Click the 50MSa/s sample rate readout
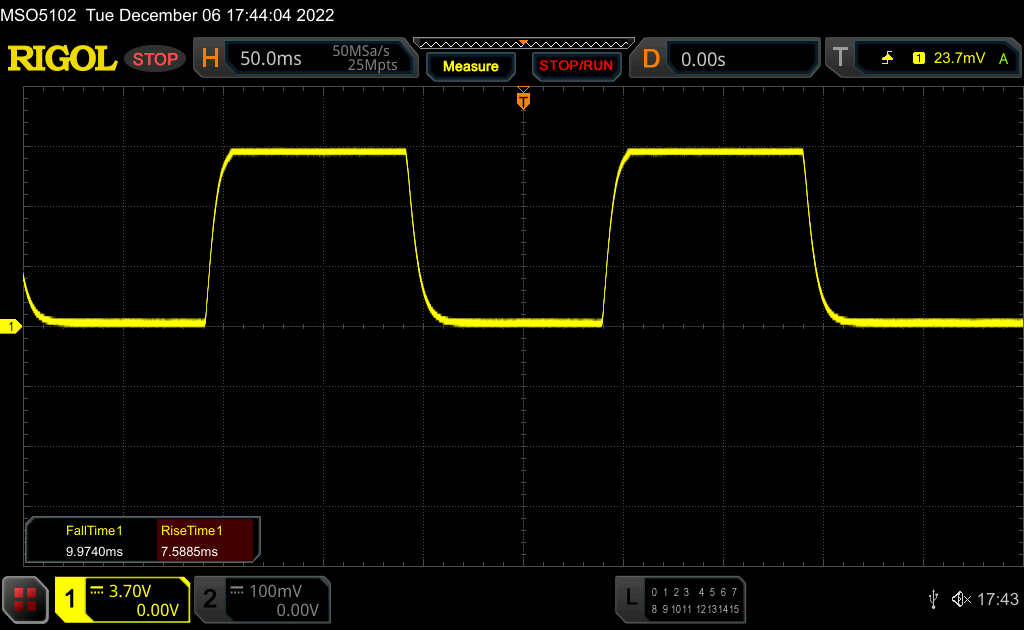The height and width of the screenshot is (630, 1024). (x=360, y=51)
